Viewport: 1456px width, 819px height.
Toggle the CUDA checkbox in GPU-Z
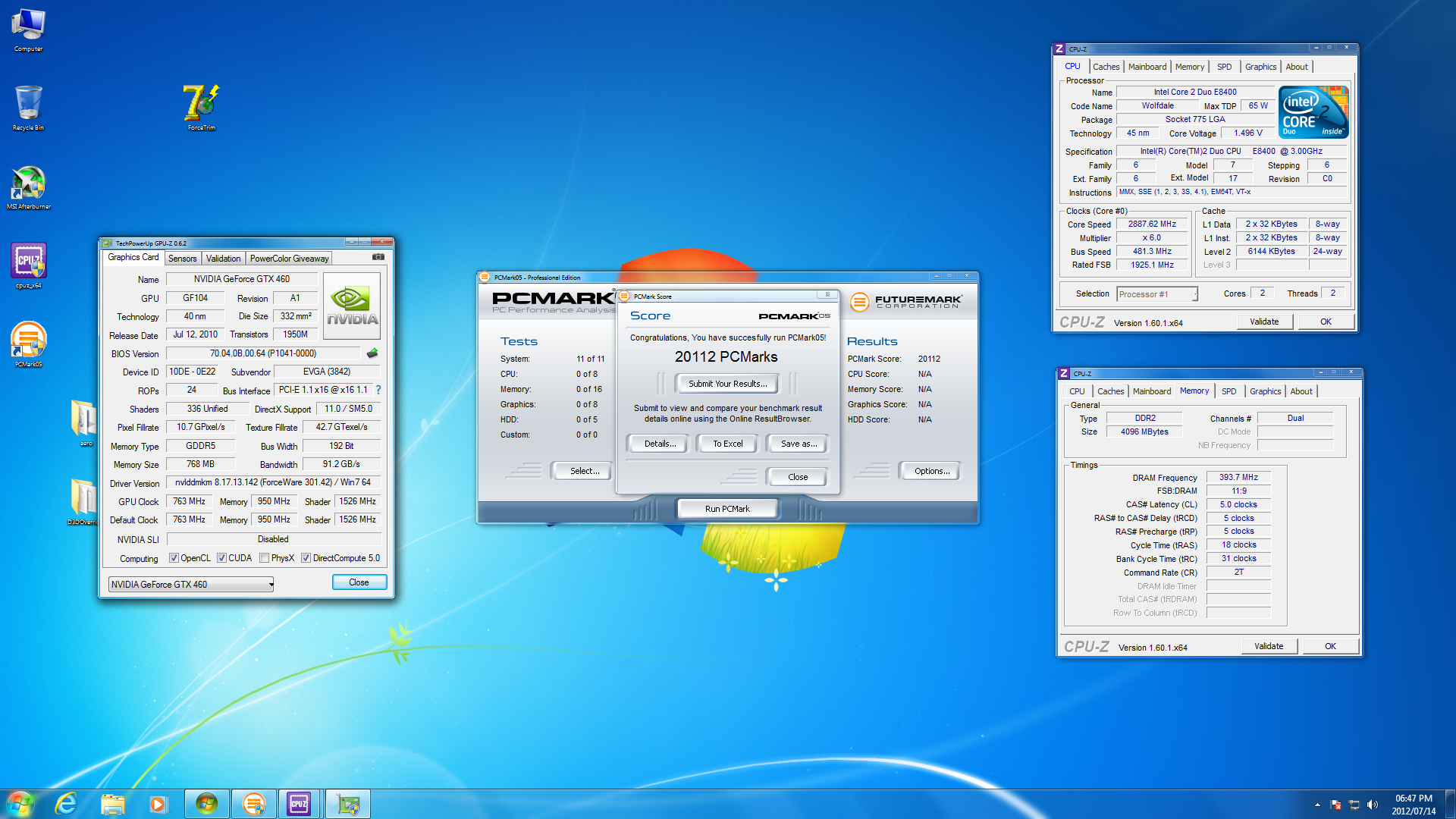click(x=221, y=558)
